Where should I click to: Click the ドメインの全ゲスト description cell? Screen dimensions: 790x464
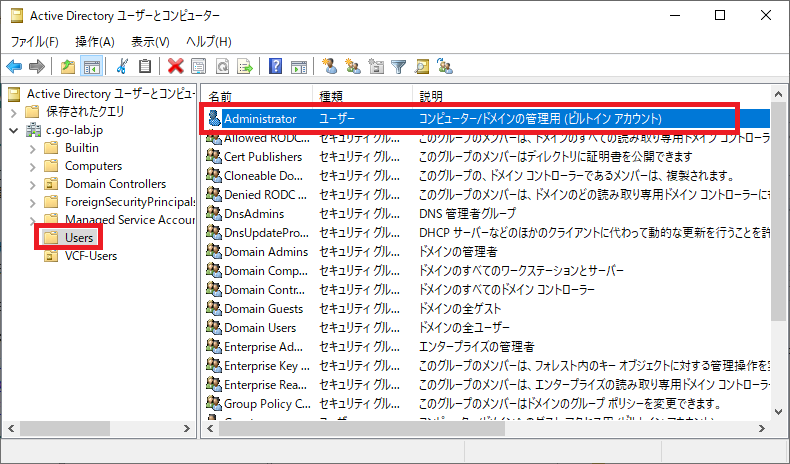pos(460,309)
